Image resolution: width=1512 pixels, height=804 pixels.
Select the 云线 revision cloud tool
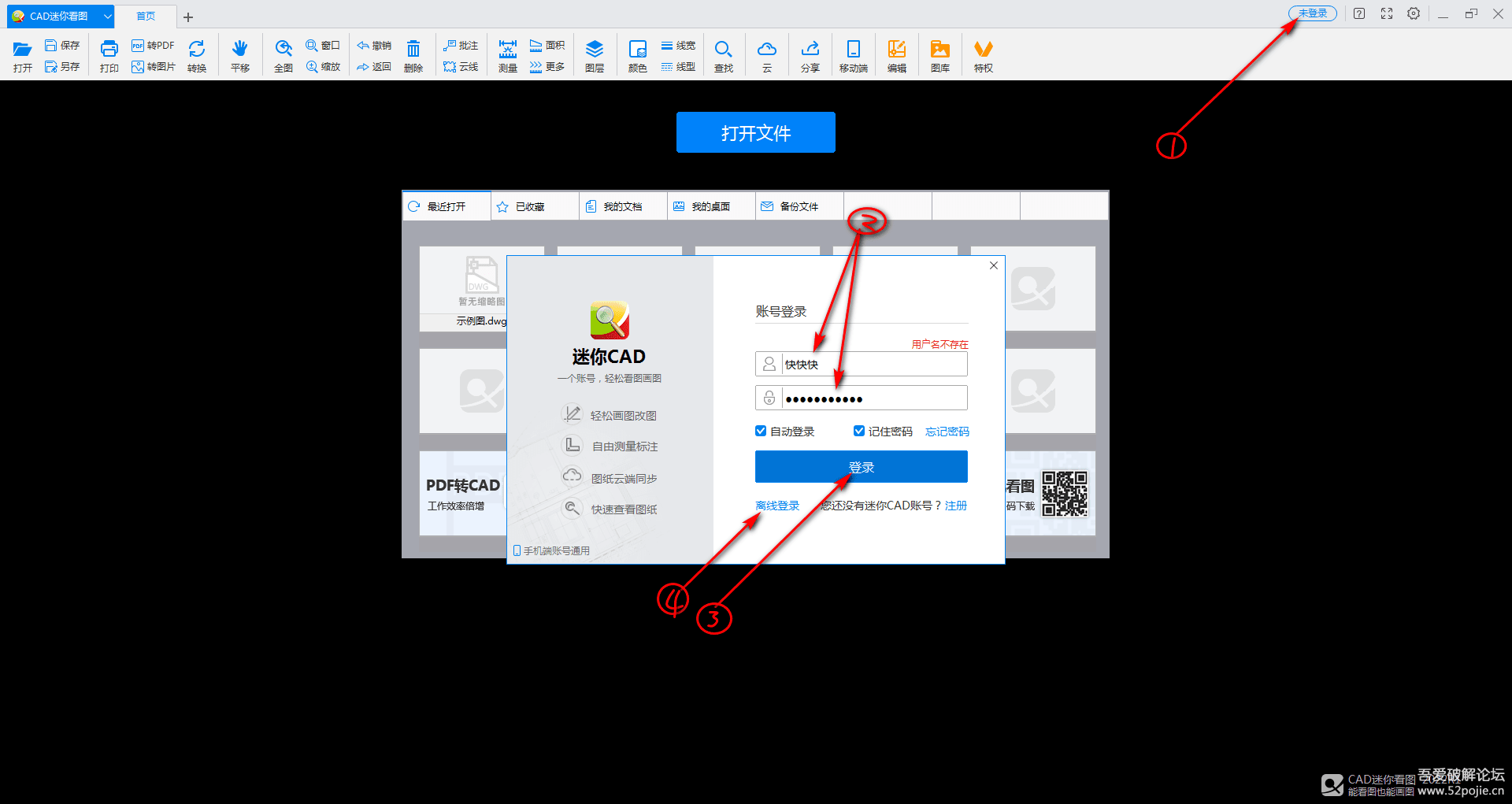pos(461,67)
